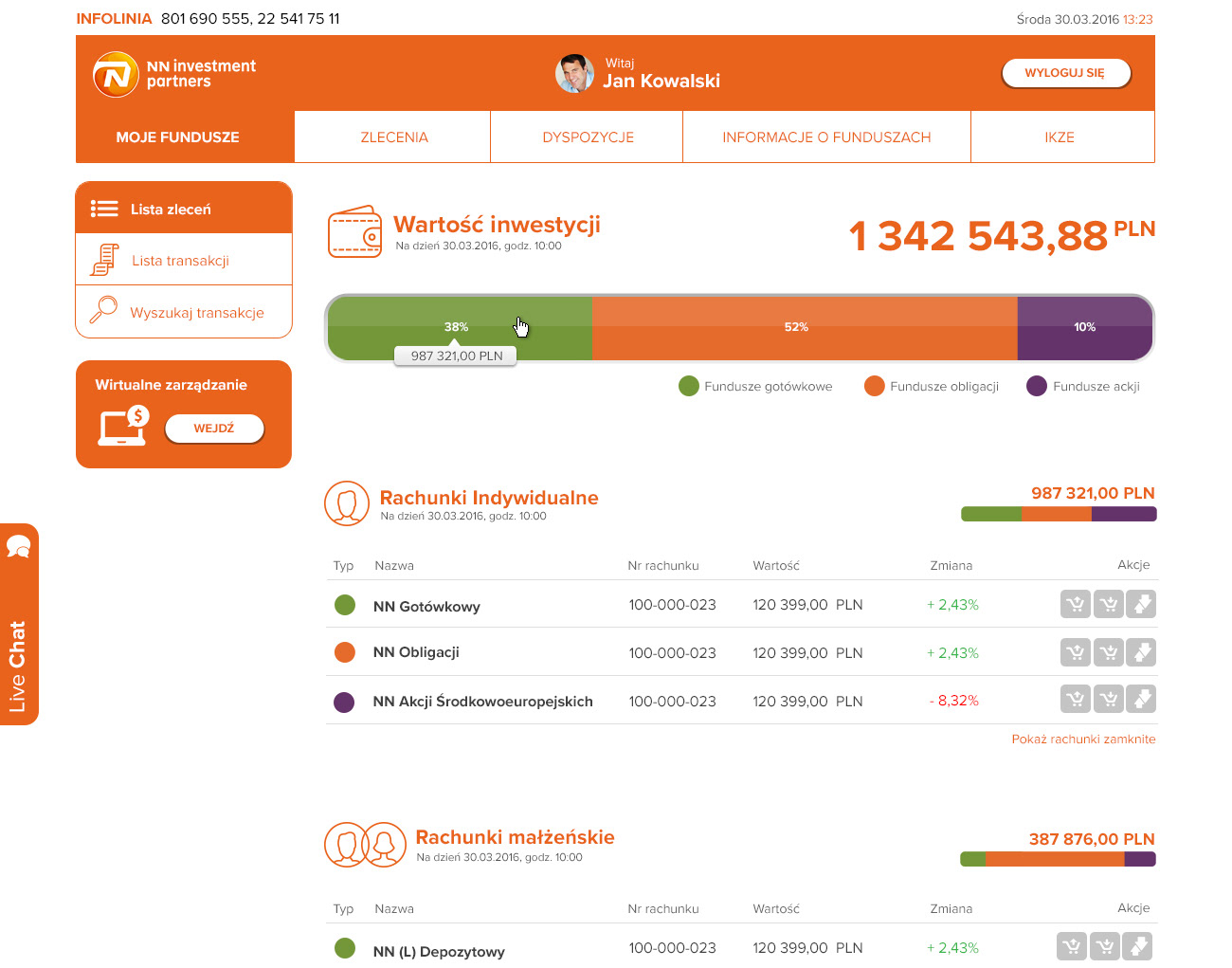The width and height of the screenshot is (1232, 968).
Task: Click the green 38% segment of the investment bar
Action: 460,327
